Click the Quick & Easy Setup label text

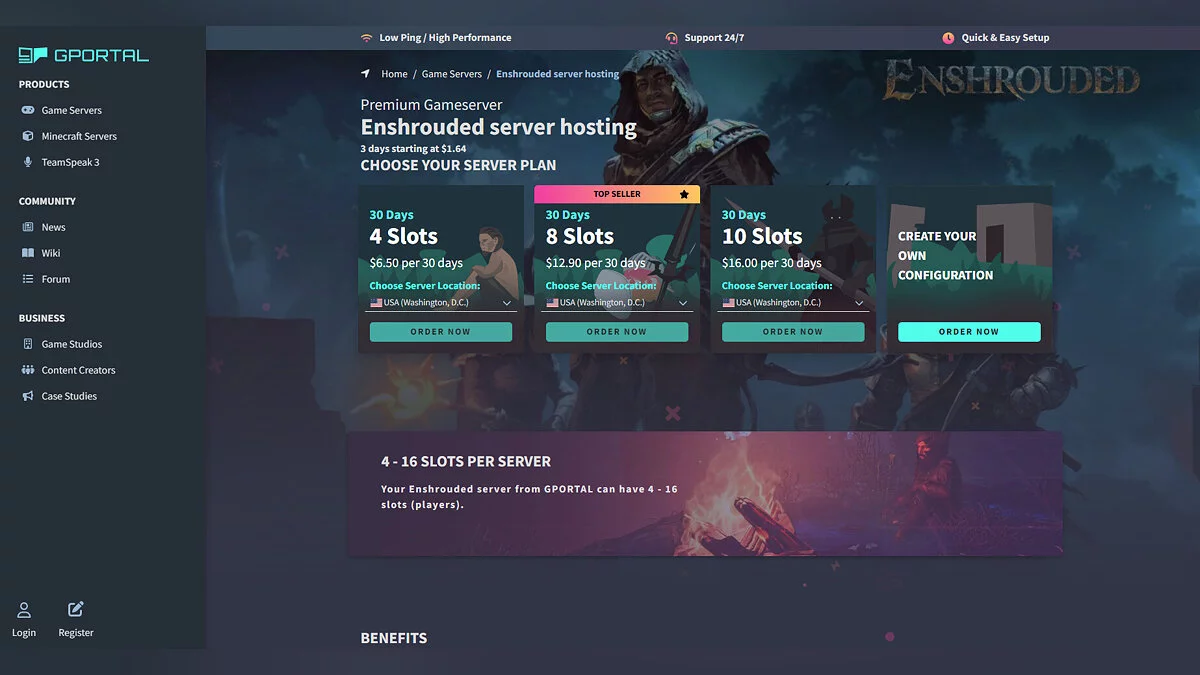click(1005, 38)
